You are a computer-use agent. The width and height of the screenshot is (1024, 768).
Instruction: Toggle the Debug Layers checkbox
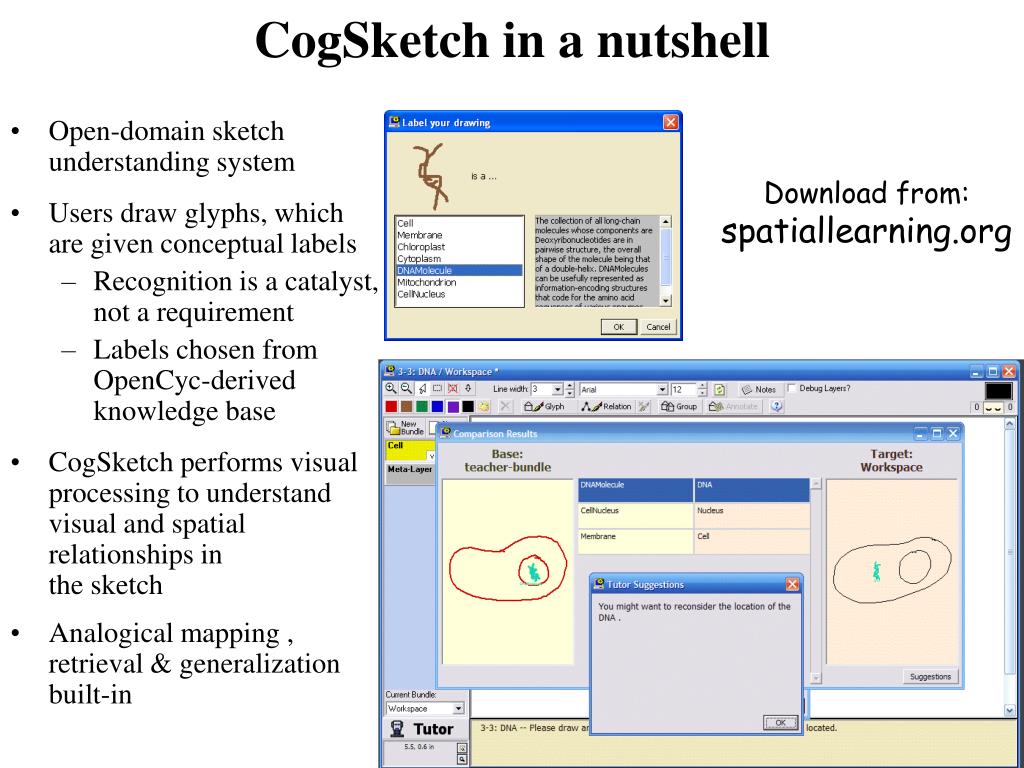click(792, 388)
